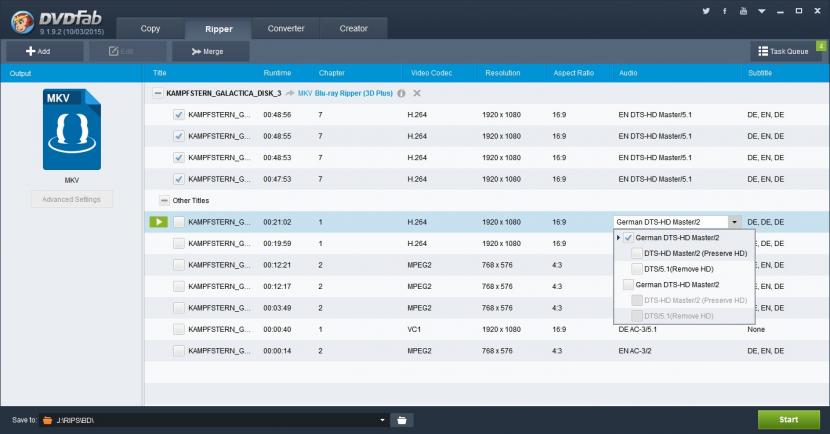This screenshot has height=434, width=830.
Task: Click the Chapter column header
Action: tap(331, 73)
